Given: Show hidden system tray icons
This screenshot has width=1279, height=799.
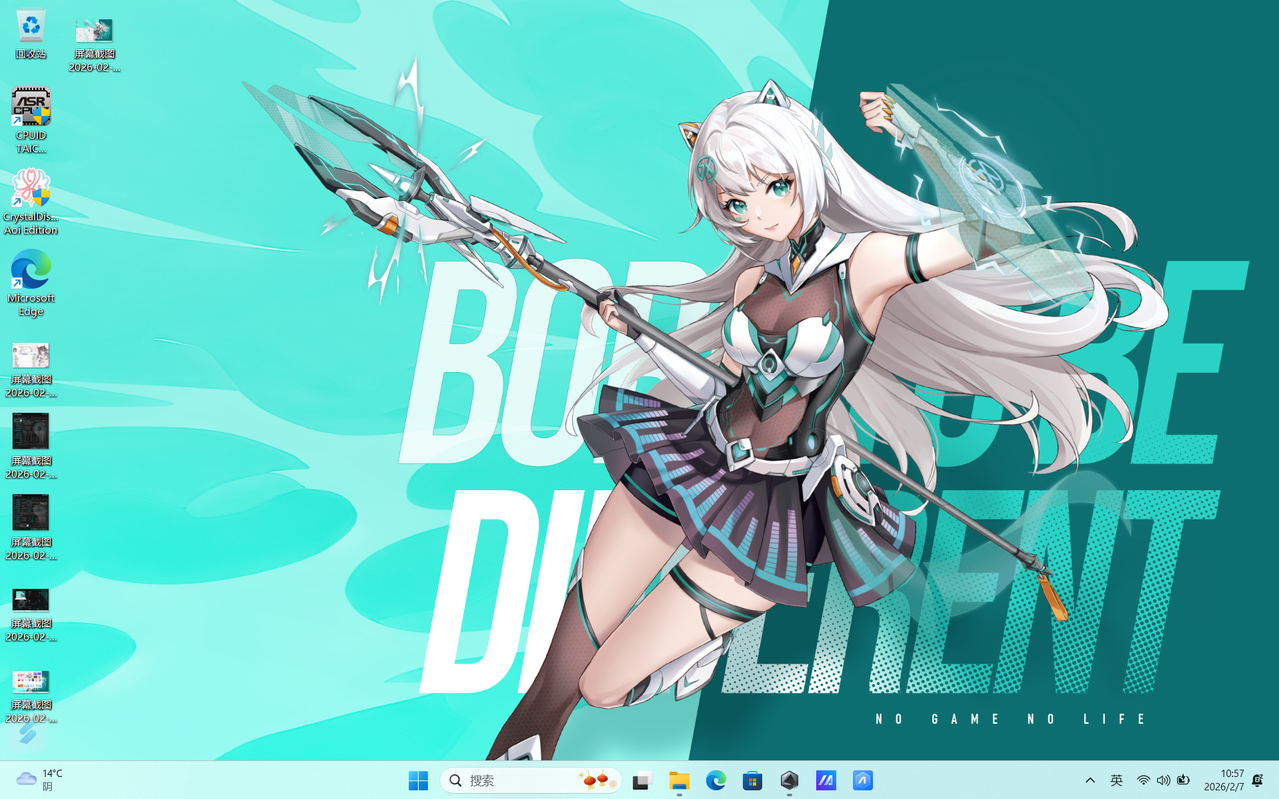Looking at the screenshot, I should pos(1090,780).
